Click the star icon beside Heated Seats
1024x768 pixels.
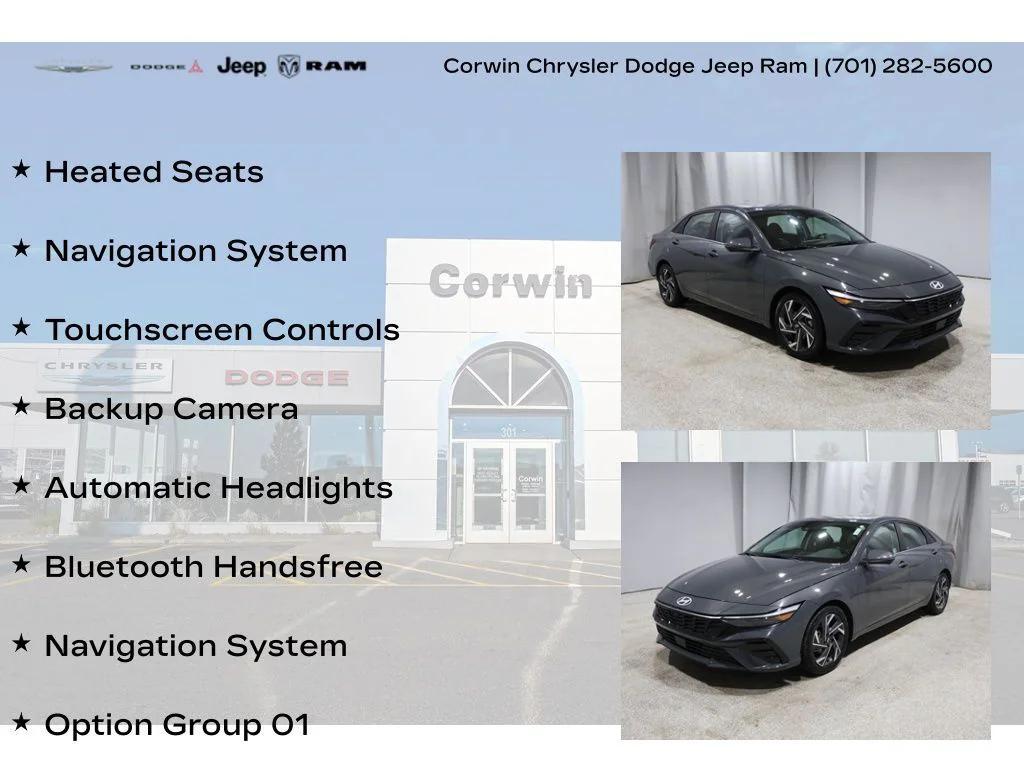pyautogui.click(x=21, y=170)
